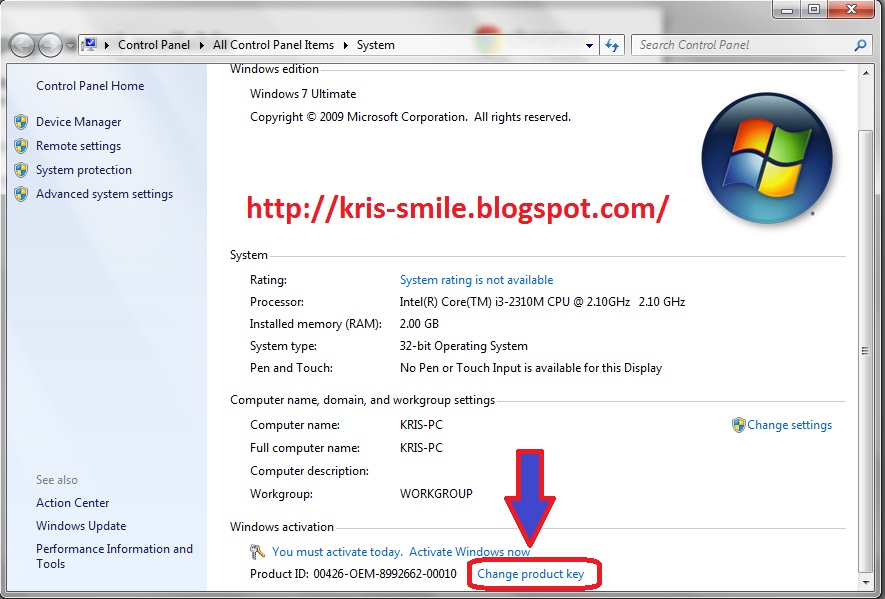
Task: Click shield icon beside Advanced system settings
Action: (x=21, y=194)
